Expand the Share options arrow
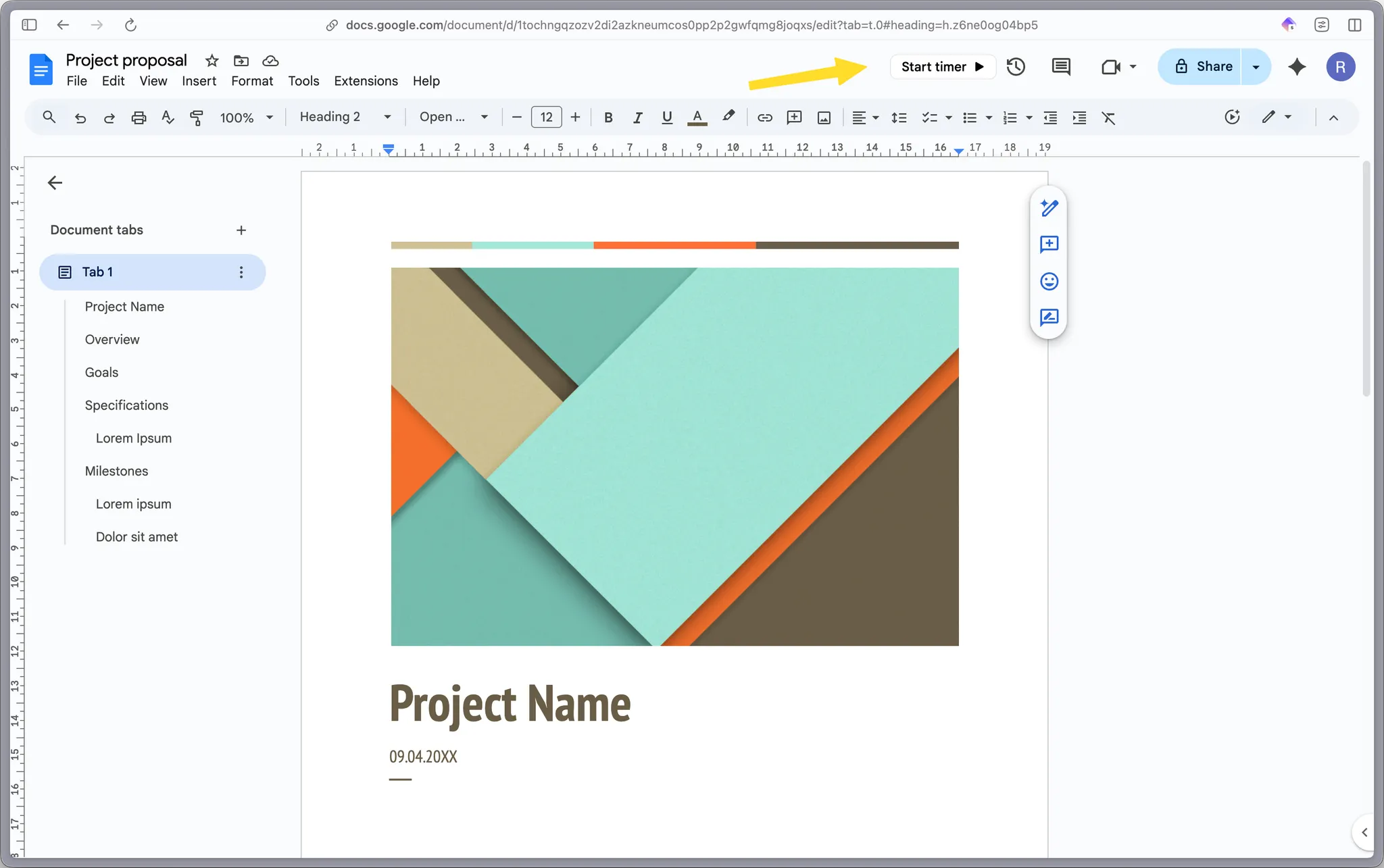Image resolution: width=1384 pixels, height=868 pixels. click(1256, 67)
